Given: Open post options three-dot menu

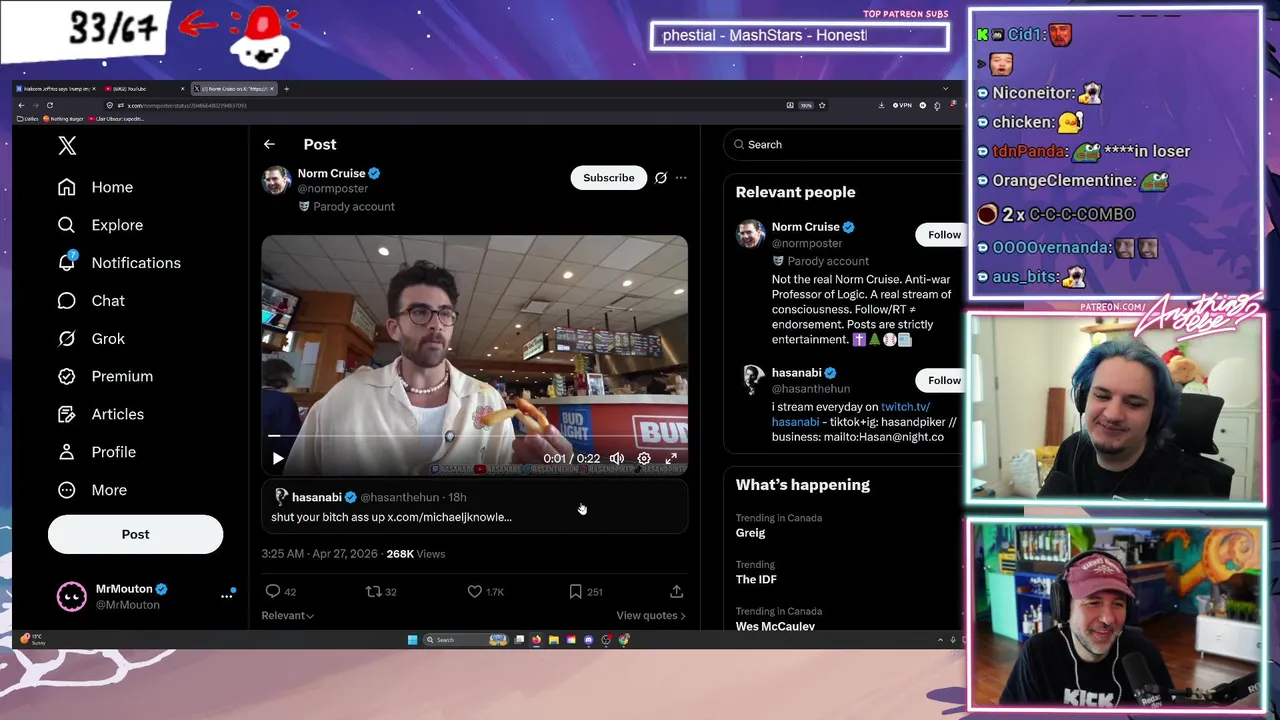Looking at the screenshot, I should [x=681, y=178].
